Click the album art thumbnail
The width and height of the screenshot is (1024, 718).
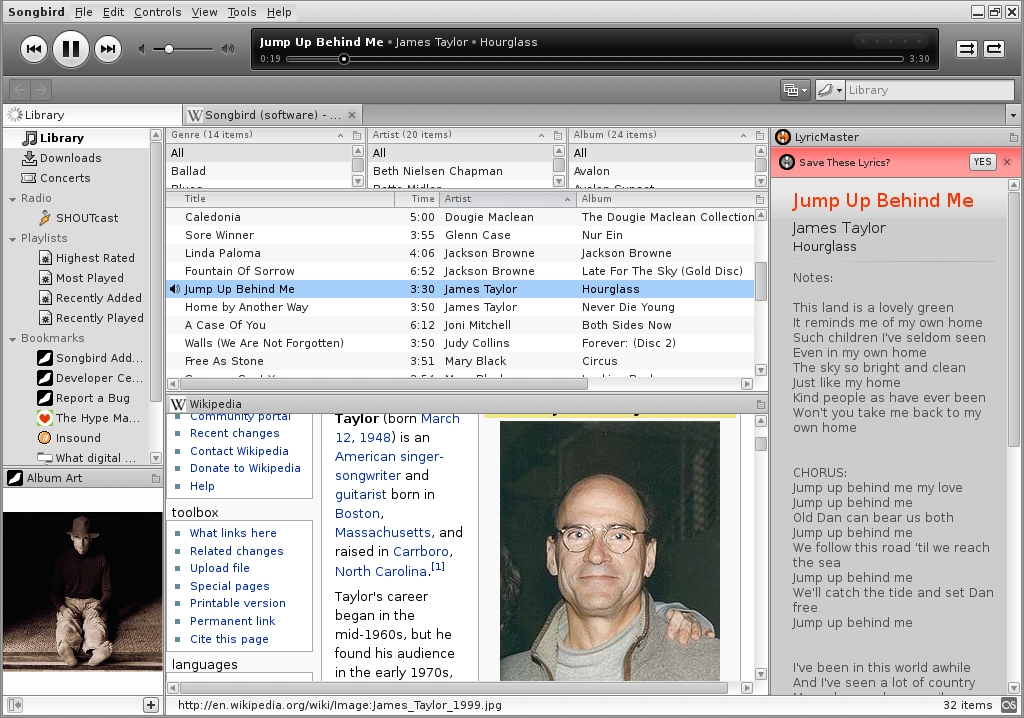pos(82,591)
